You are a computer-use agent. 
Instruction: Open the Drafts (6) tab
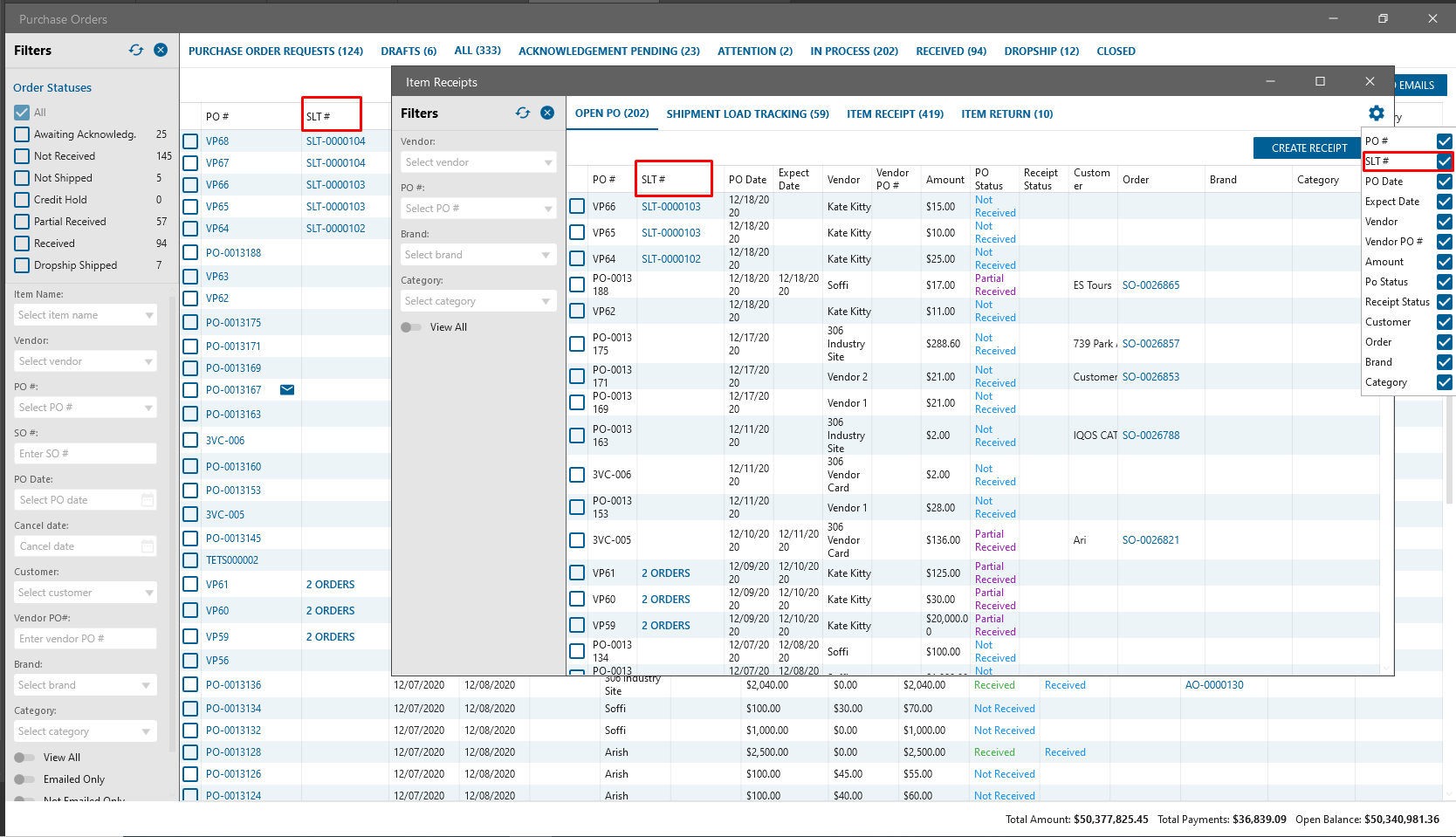[409, 51]
